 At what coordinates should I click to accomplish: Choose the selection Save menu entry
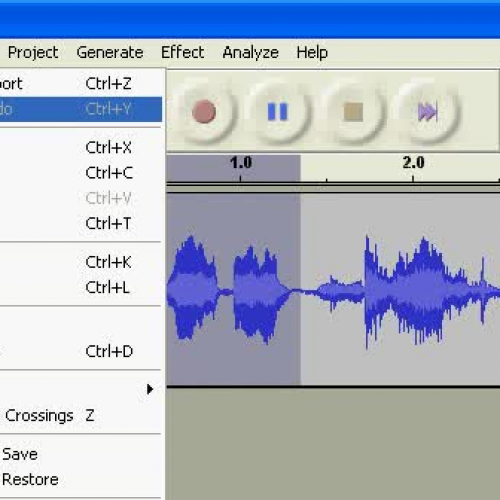(81, 454)
